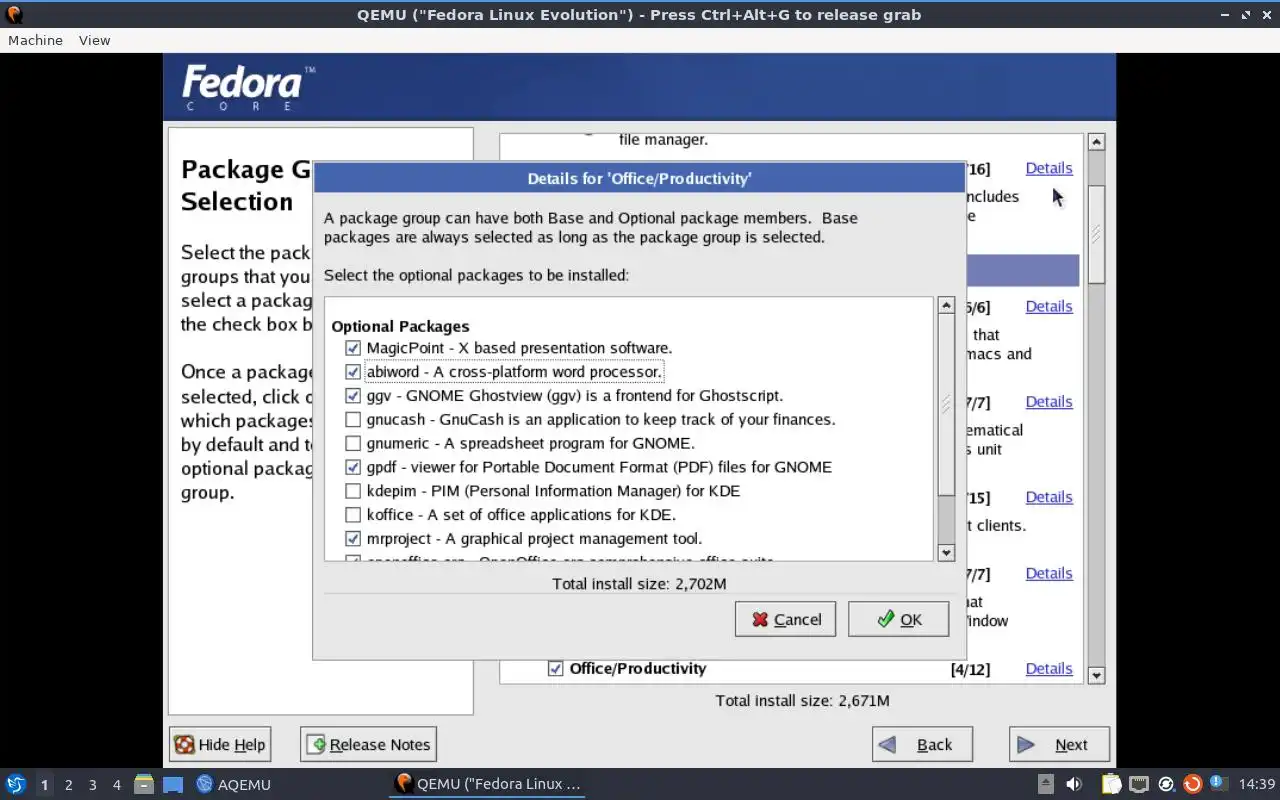Switch to workspace 1
The image size is (1280, 800).
click(44, 785)
